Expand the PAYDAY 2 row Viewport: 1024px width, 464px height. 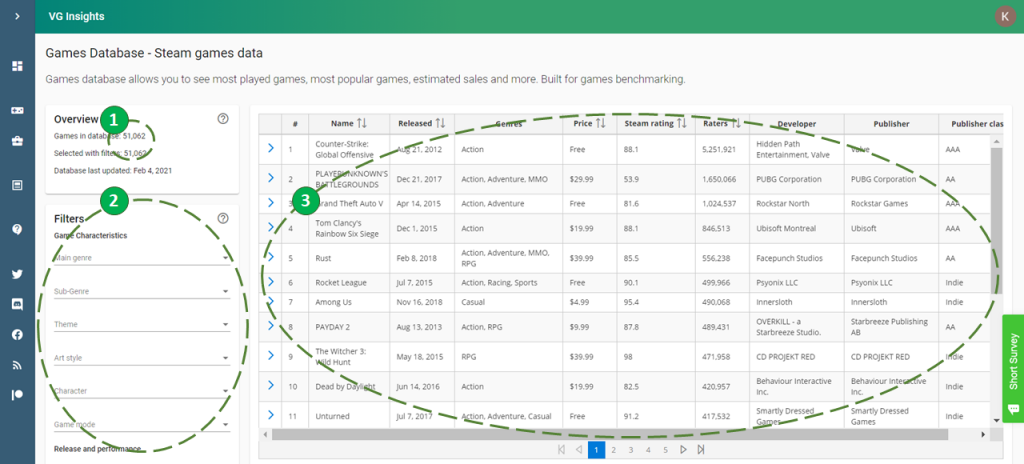tap(271, 325)
